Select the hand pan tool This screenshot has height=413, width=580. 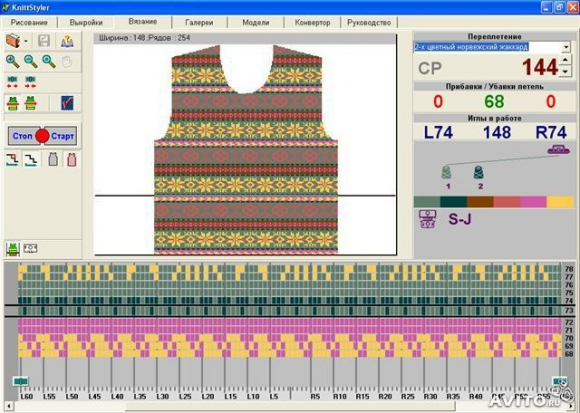pos(67,62)
